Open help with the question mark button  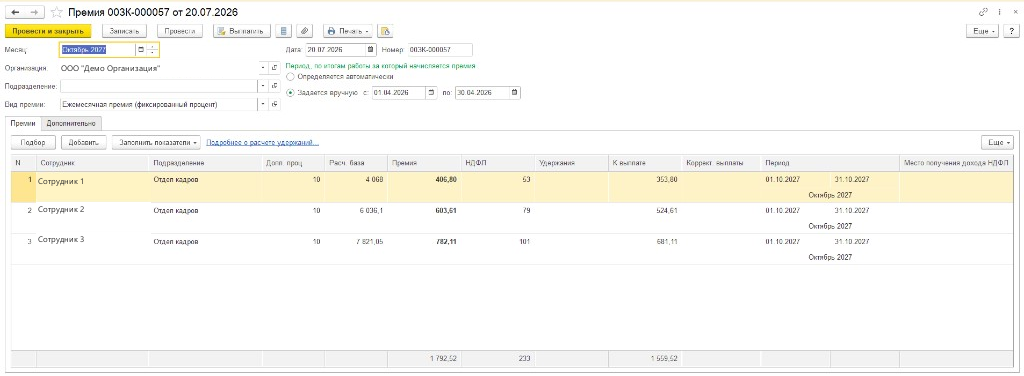(1012, 31)
